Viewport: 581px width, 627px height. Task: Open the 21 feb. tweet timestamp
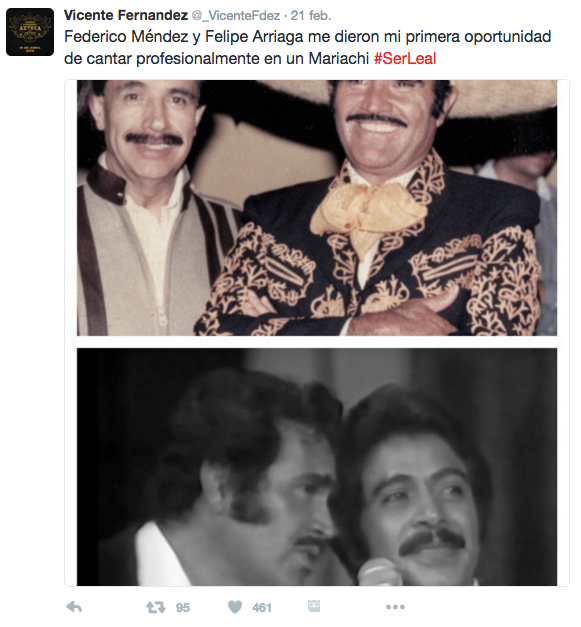point(311,16)
